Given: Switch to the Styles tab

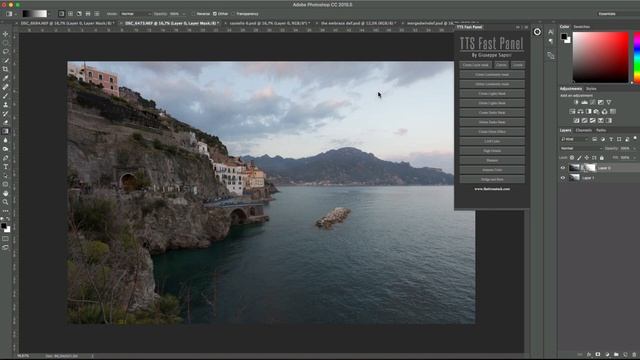Looking at the screenshot, I should pos(591,89).
